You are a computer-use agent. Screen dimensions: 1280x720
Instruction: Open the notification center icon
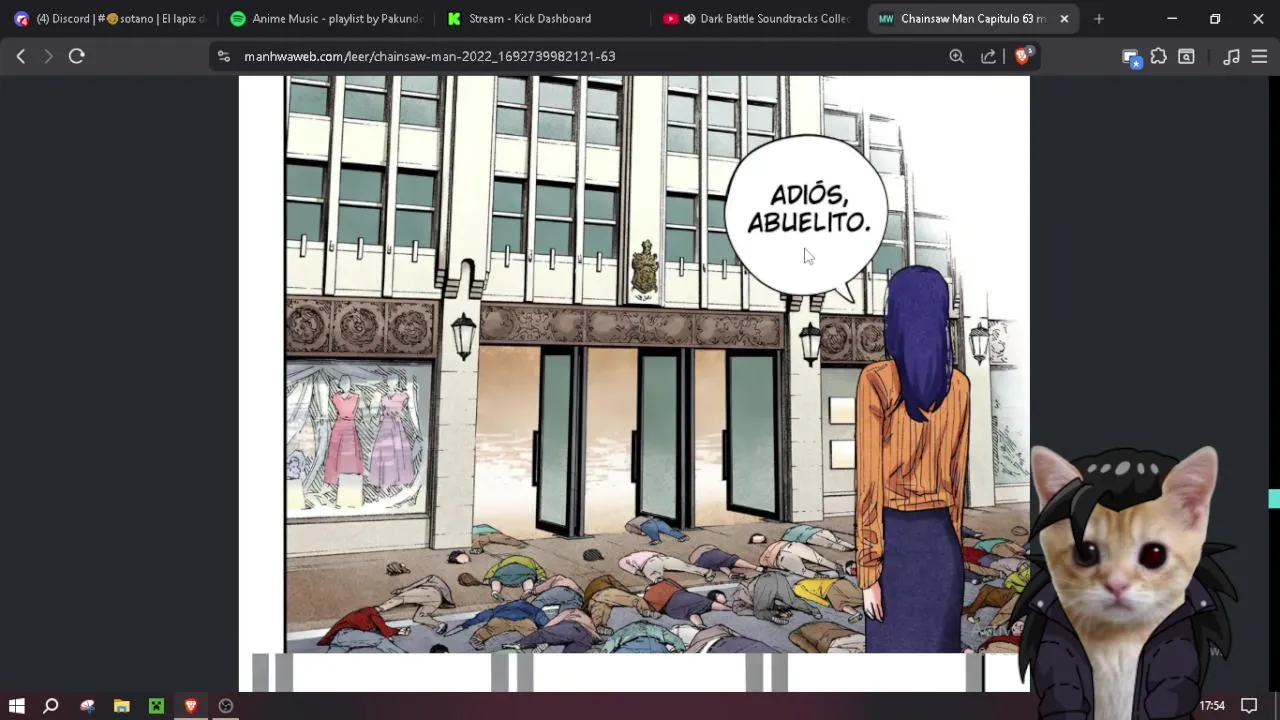pyautogui.click(x=1249, y=706)
